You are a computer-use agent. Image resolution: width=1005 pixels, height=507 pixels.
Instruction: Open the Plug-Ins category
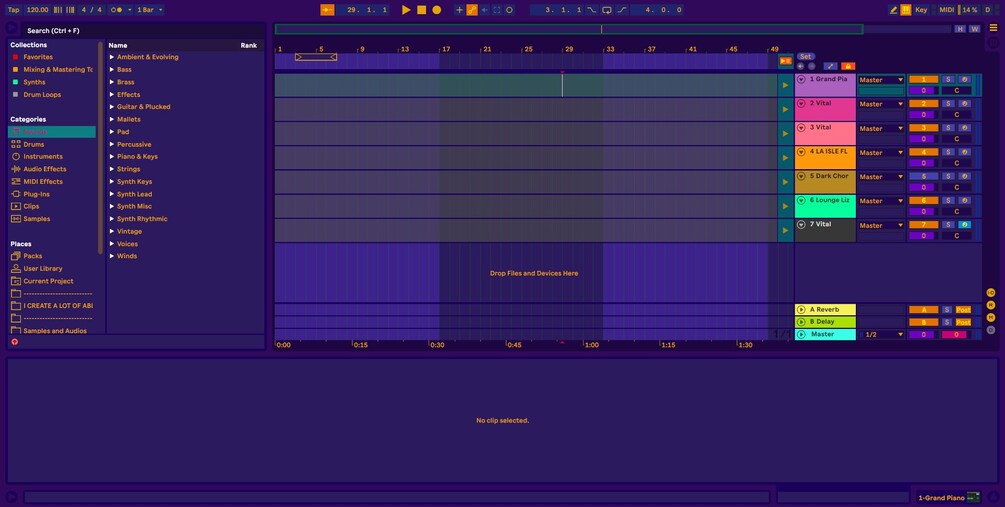tap(36, 194)
